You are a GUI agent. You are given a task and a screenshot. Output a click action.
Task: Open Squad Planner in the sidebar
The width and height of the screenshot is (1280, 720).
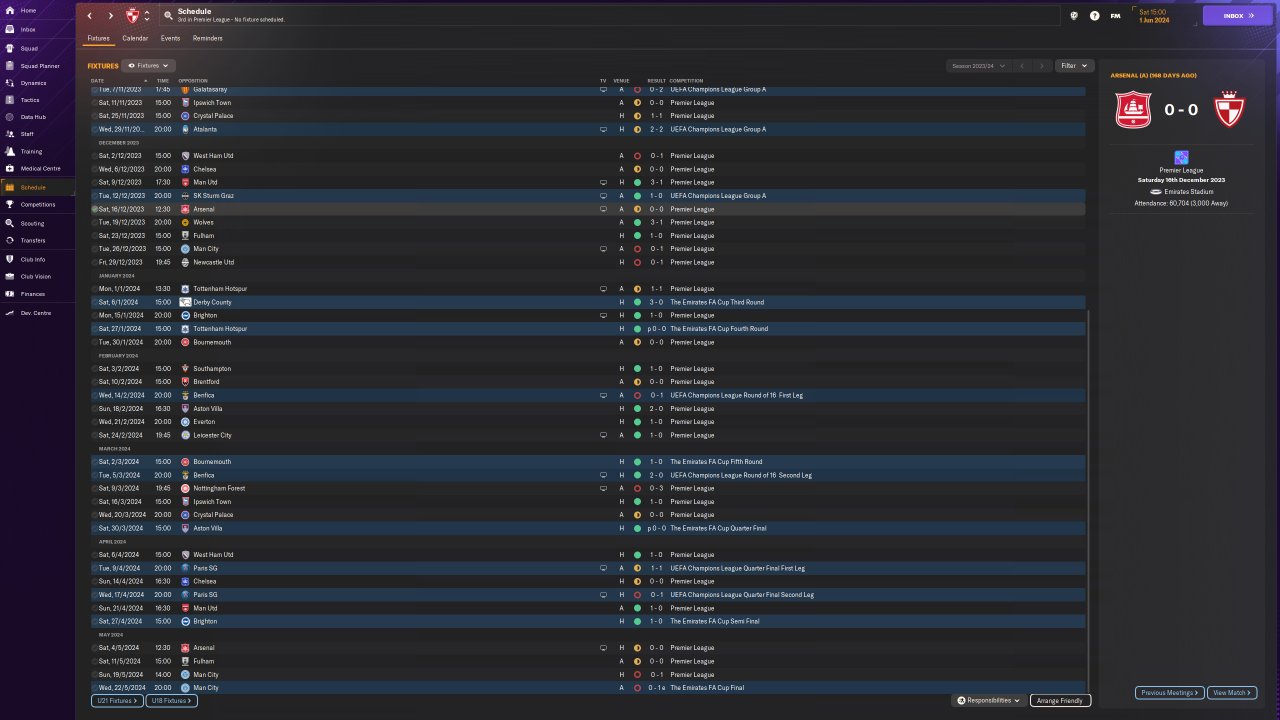point(37,66)
